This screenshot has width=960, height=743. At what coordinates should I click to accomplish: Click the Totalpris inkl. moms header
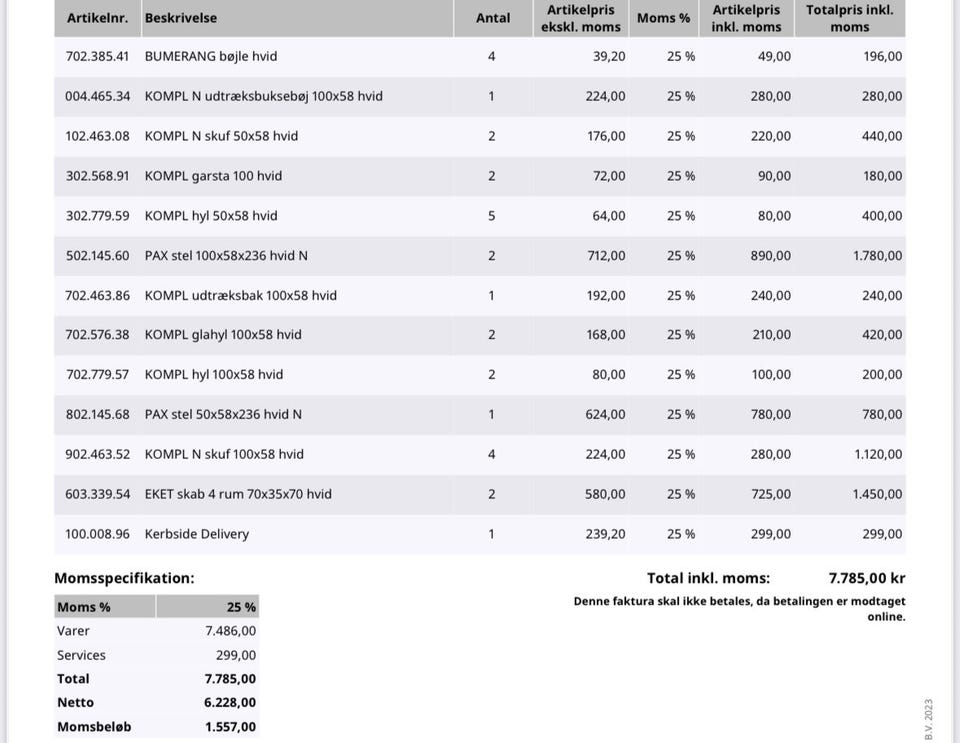click(x=849, y=18)
